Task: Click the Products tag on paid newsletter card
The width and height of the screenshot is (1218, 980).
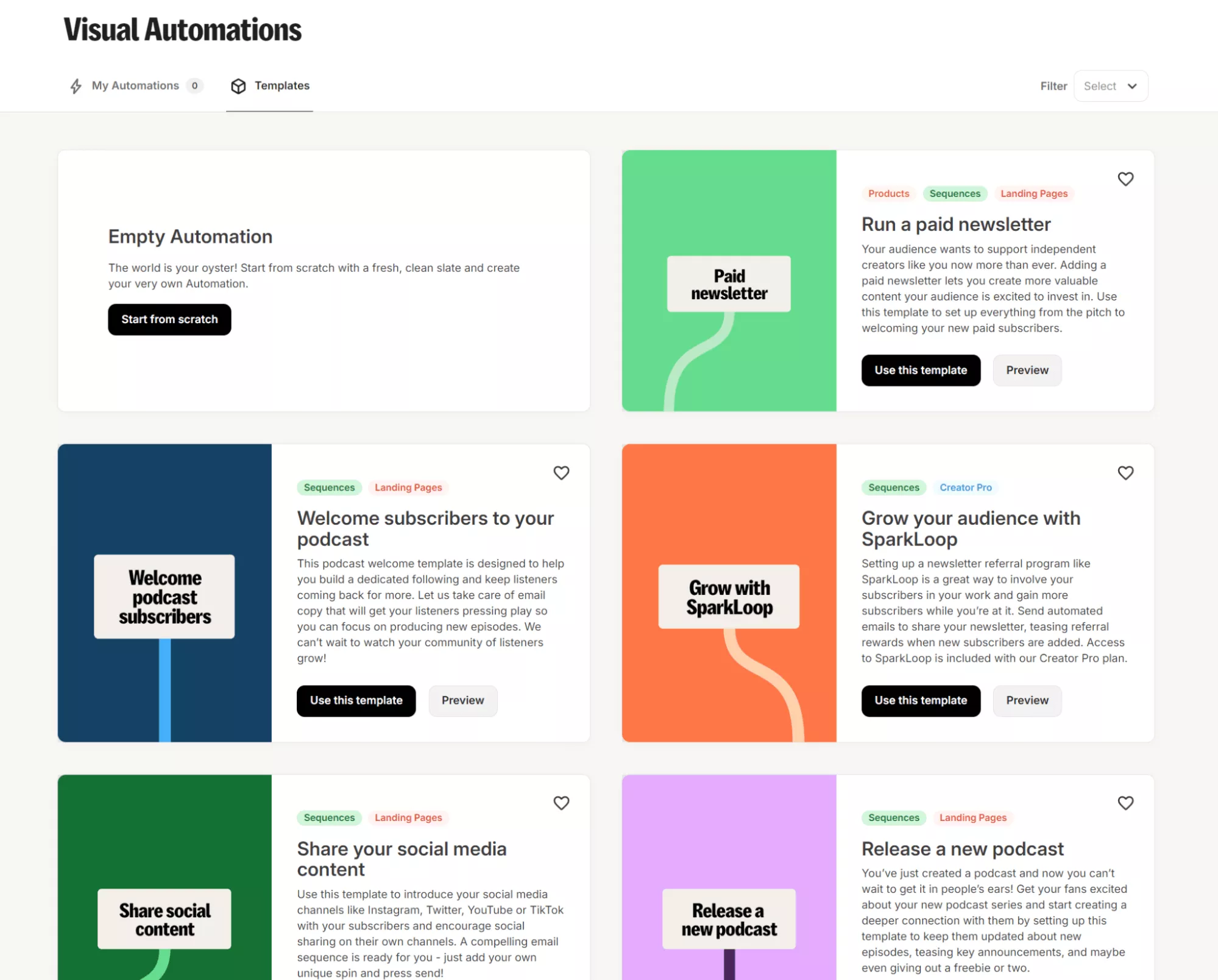Action: [888, 194]
